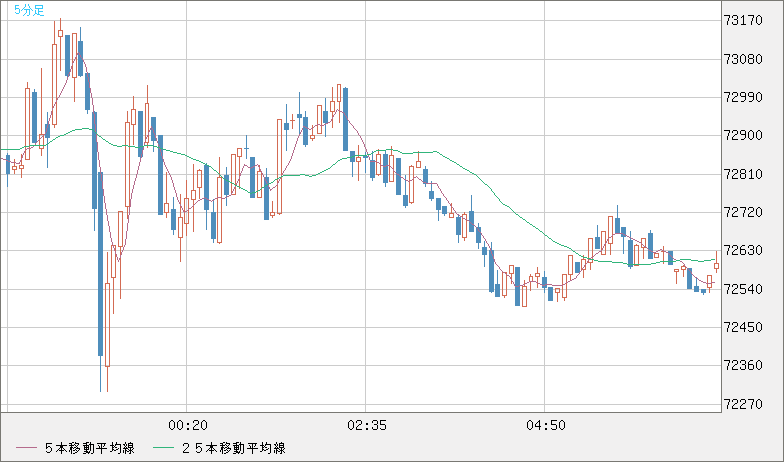Click the 04:50 time axis label
The image size is (784, 462).
(x=546, y=426)
